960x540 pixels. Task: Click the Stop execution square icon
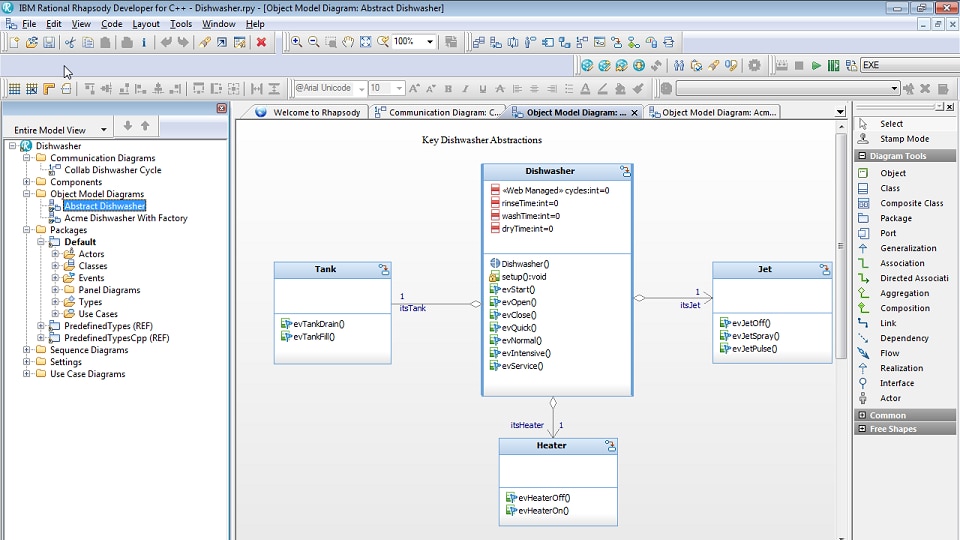[799, 66]
